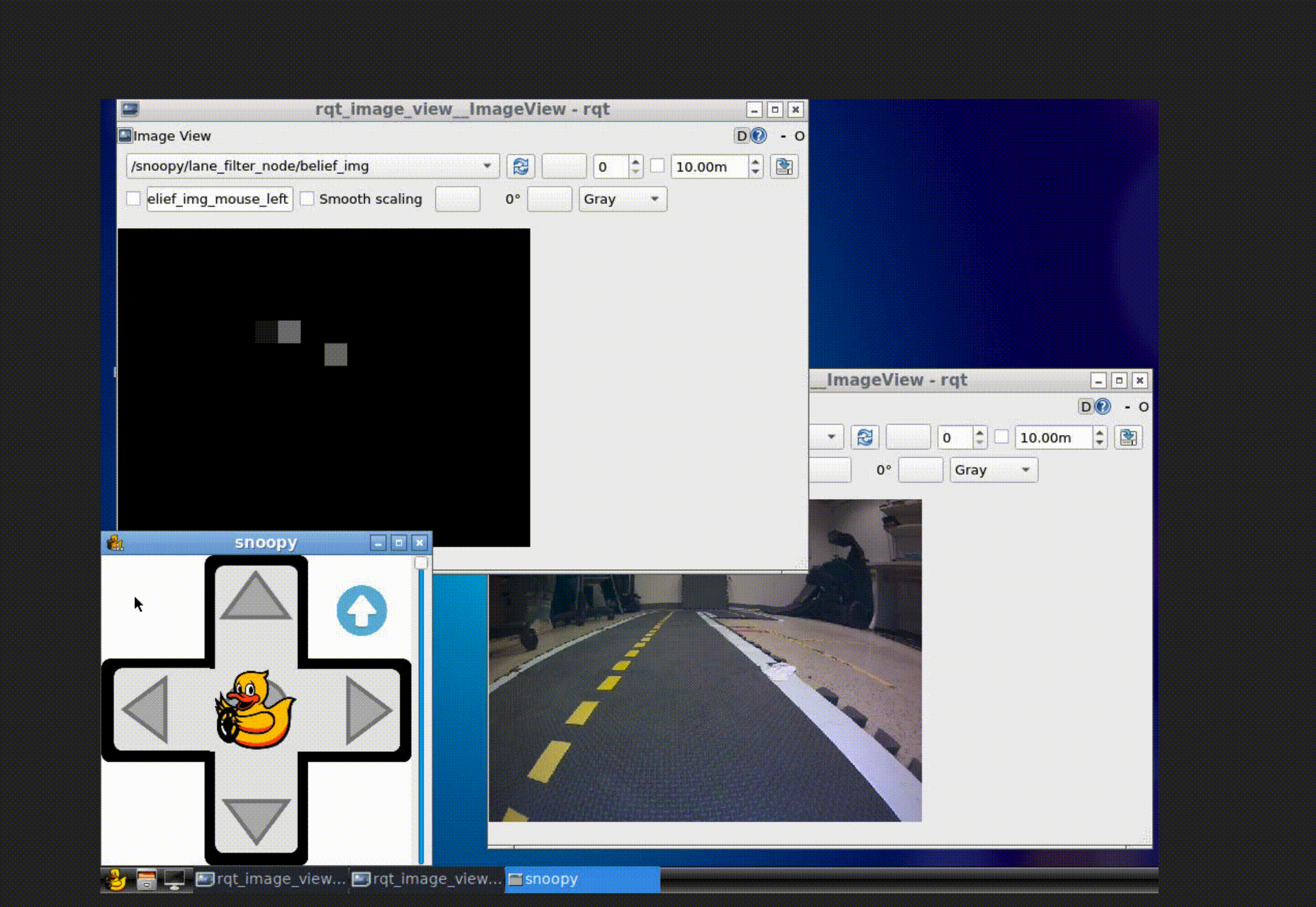The image size is (1316, 907).
Task: Toggle the checkbox next to 10.00m in belief viewer
Action: tap(657, 166)
